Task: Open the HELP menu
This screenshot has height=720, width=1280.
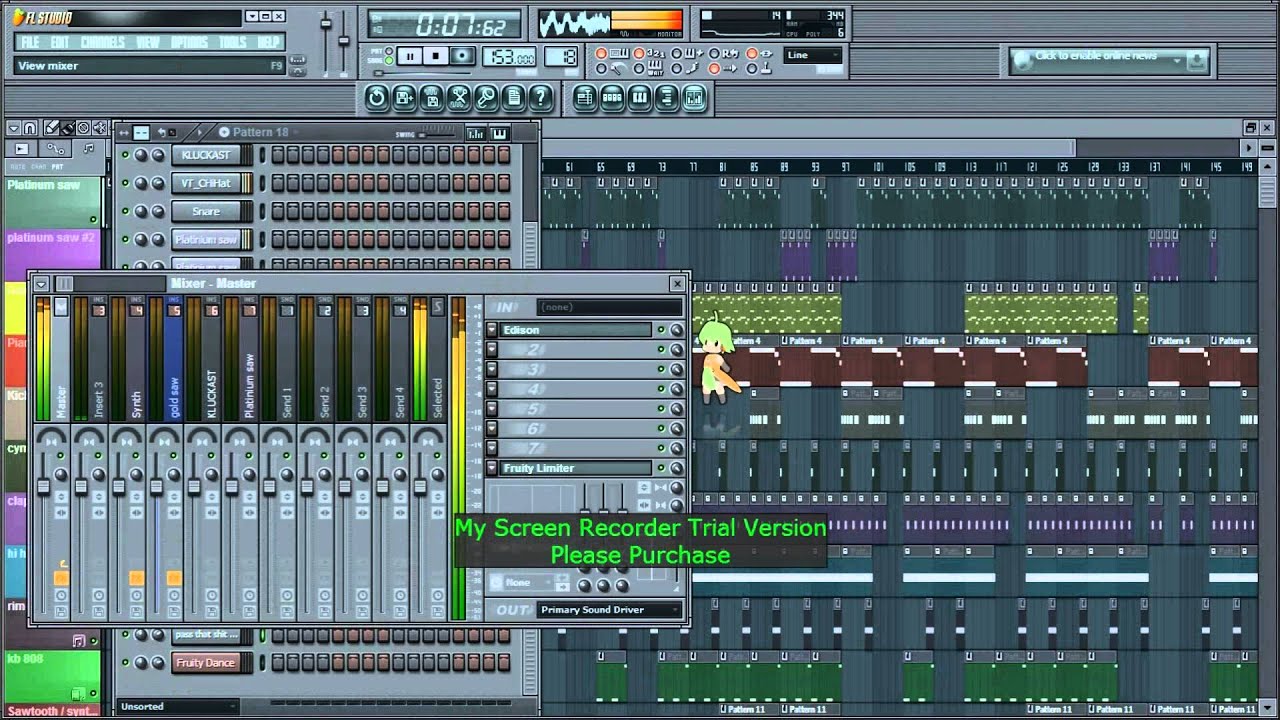Action: tap(268, 42)
